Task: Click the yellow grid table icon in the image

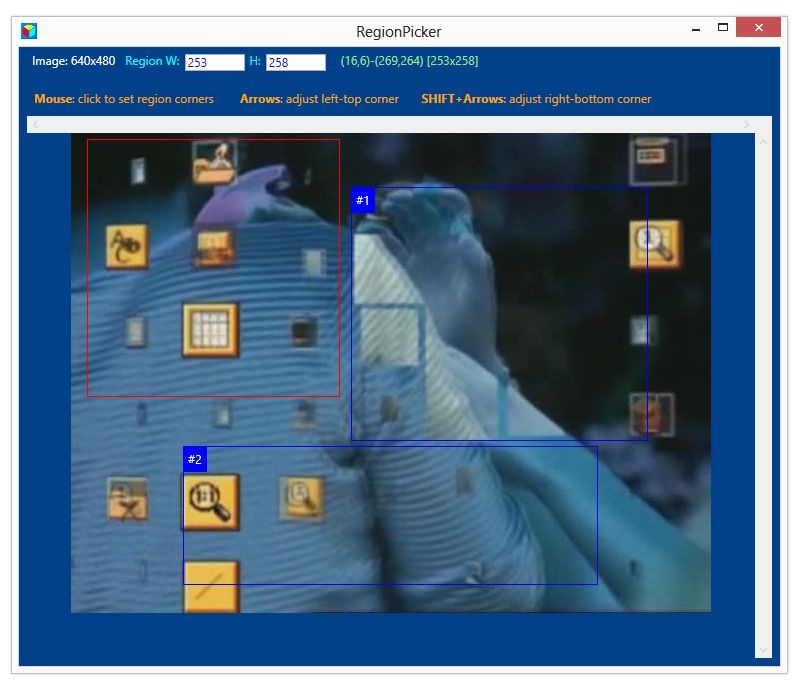Action: point(210,330)
